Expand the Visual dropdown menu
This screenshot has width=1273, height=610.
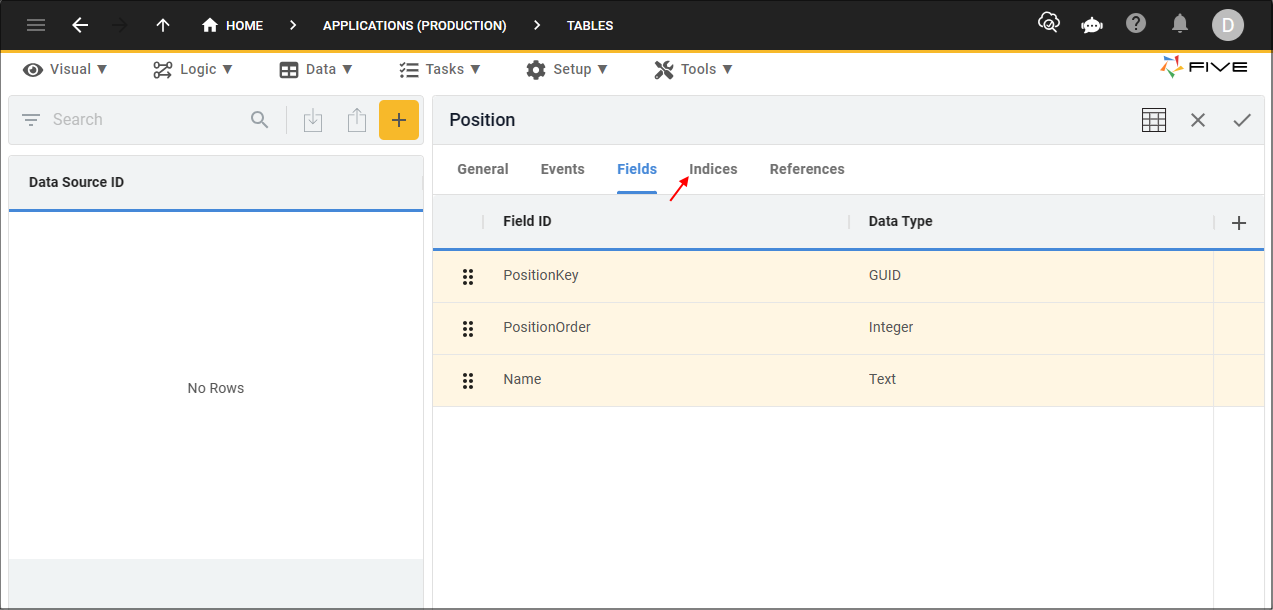66,69
